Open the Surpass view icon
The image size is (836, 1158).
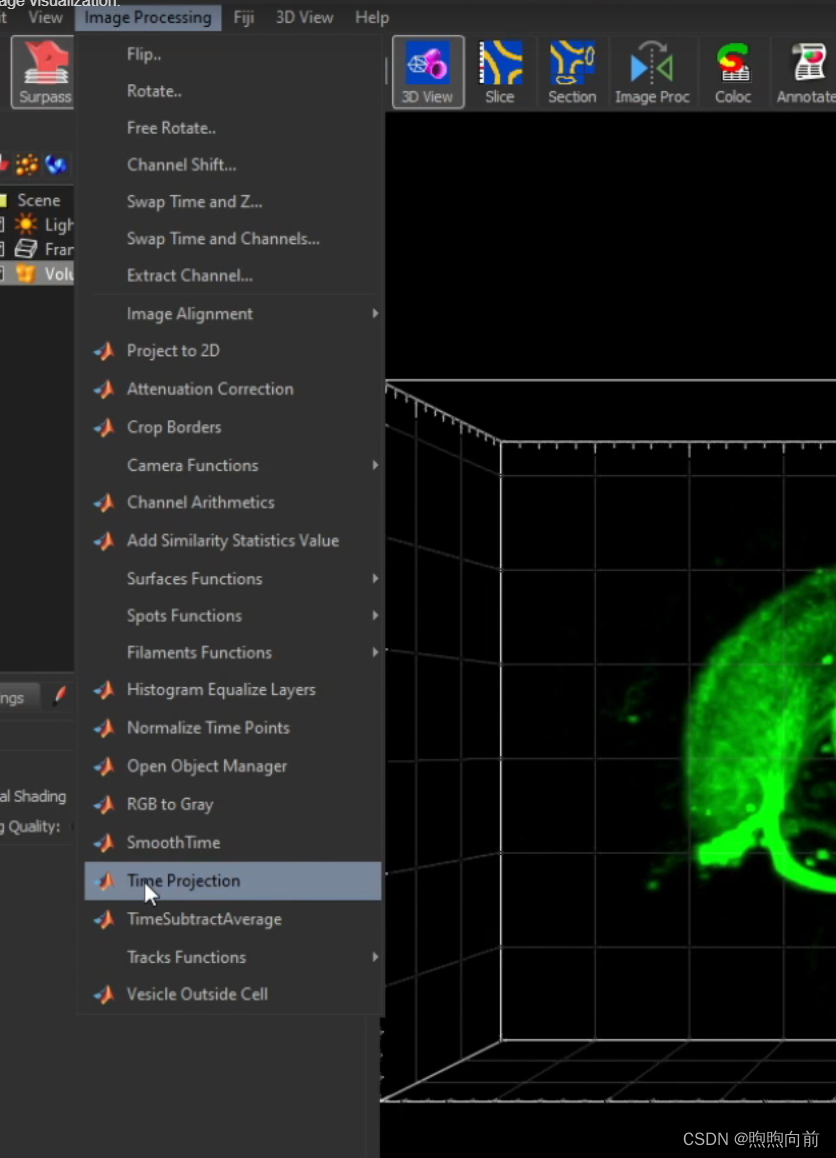(44, 72)
